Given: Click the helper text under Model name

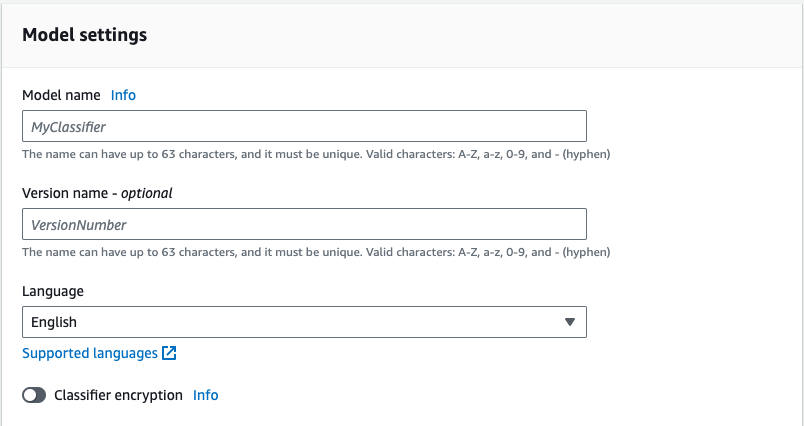Looking at the screenshot, I should [315, 154].
